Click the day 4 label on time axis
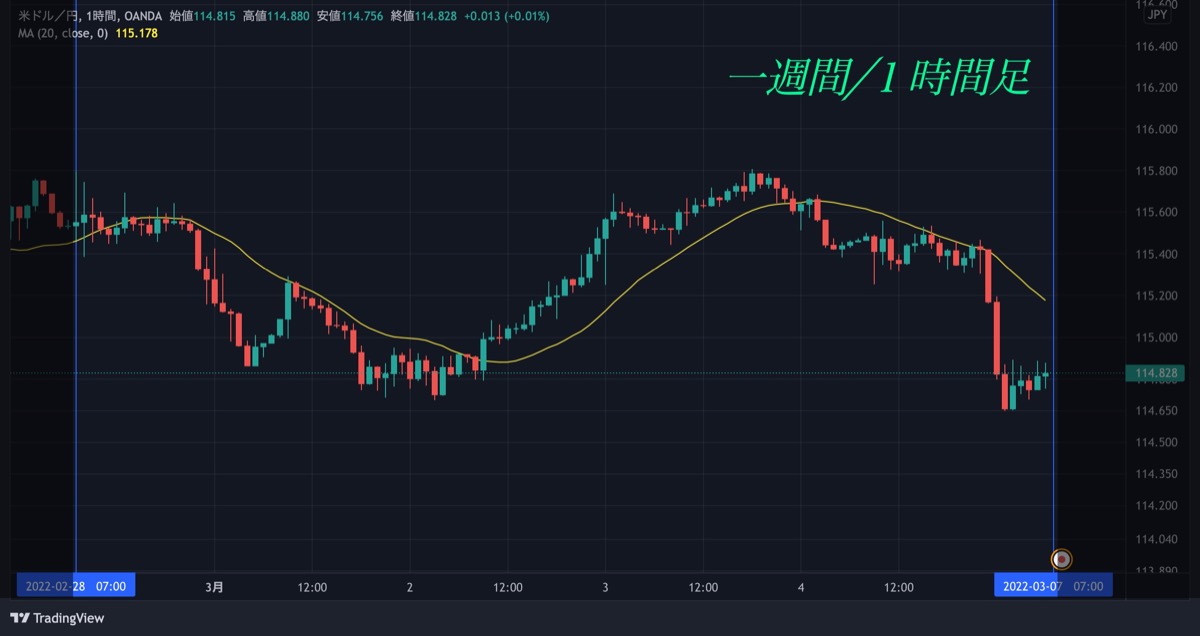The image size is (1200, 636). (x=801, y=586)
